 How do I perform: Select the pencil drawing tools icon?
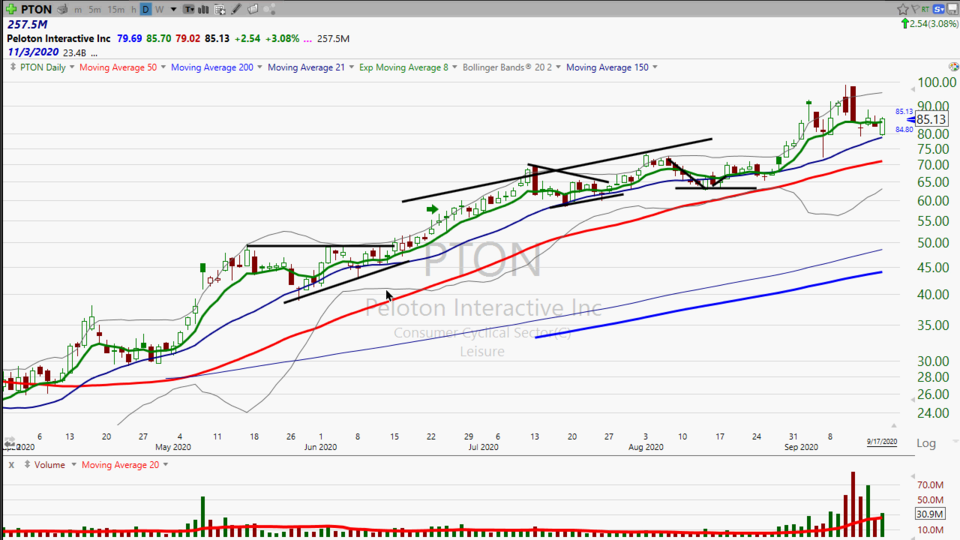[236, 9]
